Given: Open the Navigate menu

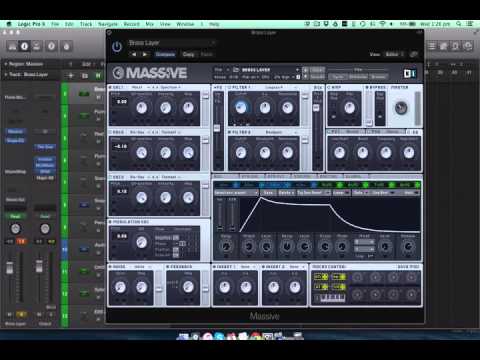Looking at the screenshot, I should click(108, 24).
